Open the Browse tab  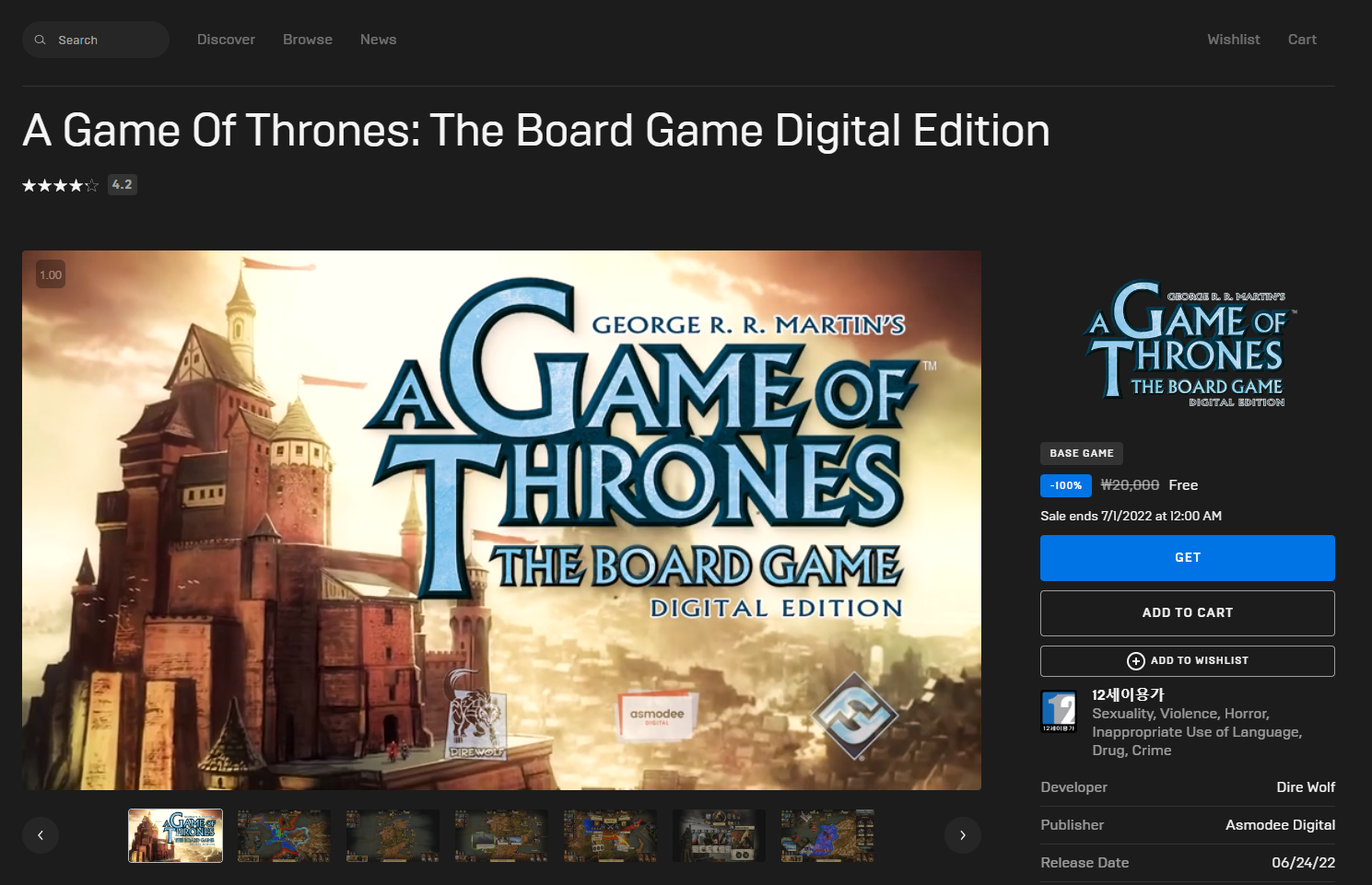[x=308, y=40]
